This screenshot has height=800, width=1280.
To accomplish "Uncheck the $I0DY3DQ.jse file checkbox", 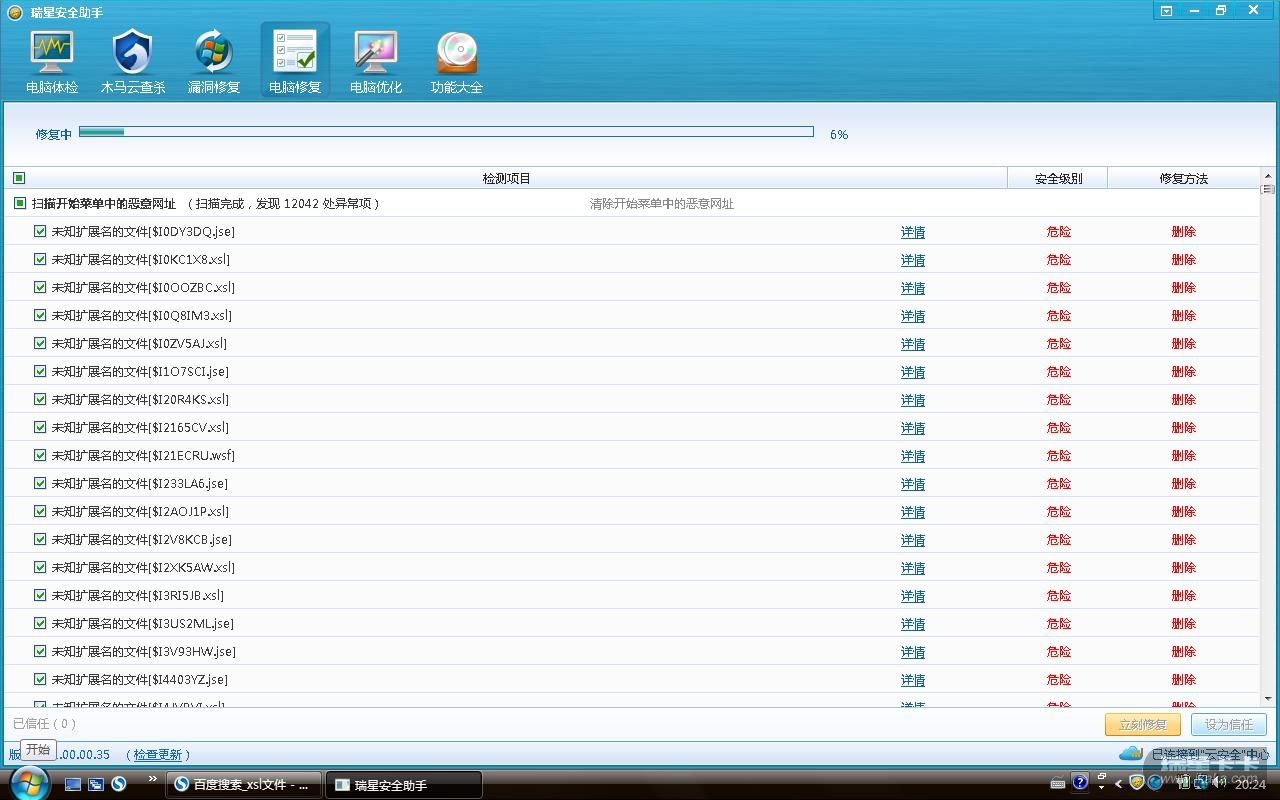I will [40, 231].
